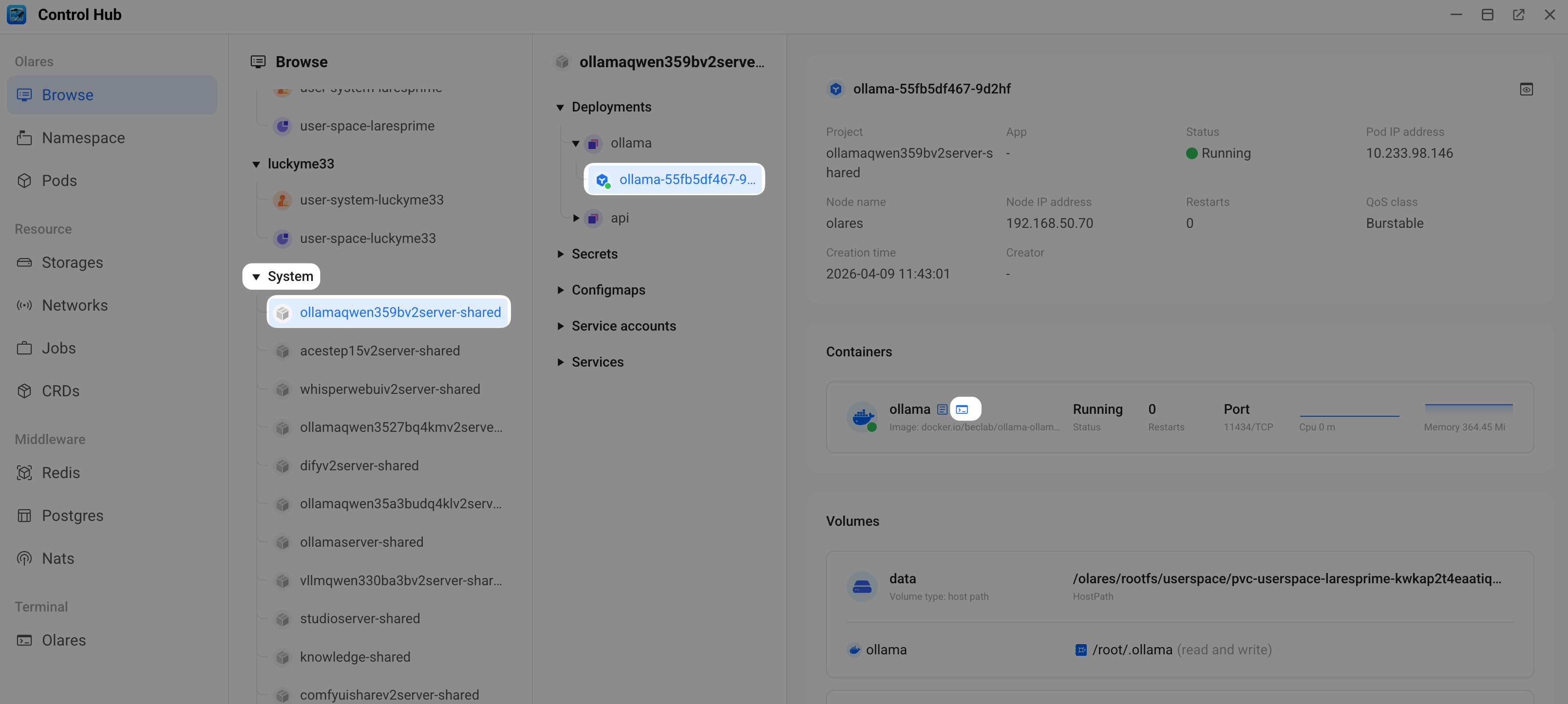Screen dimensions: 1568x704
Task: Open the ollama container terminal icon
Action: tap(963, 409)
